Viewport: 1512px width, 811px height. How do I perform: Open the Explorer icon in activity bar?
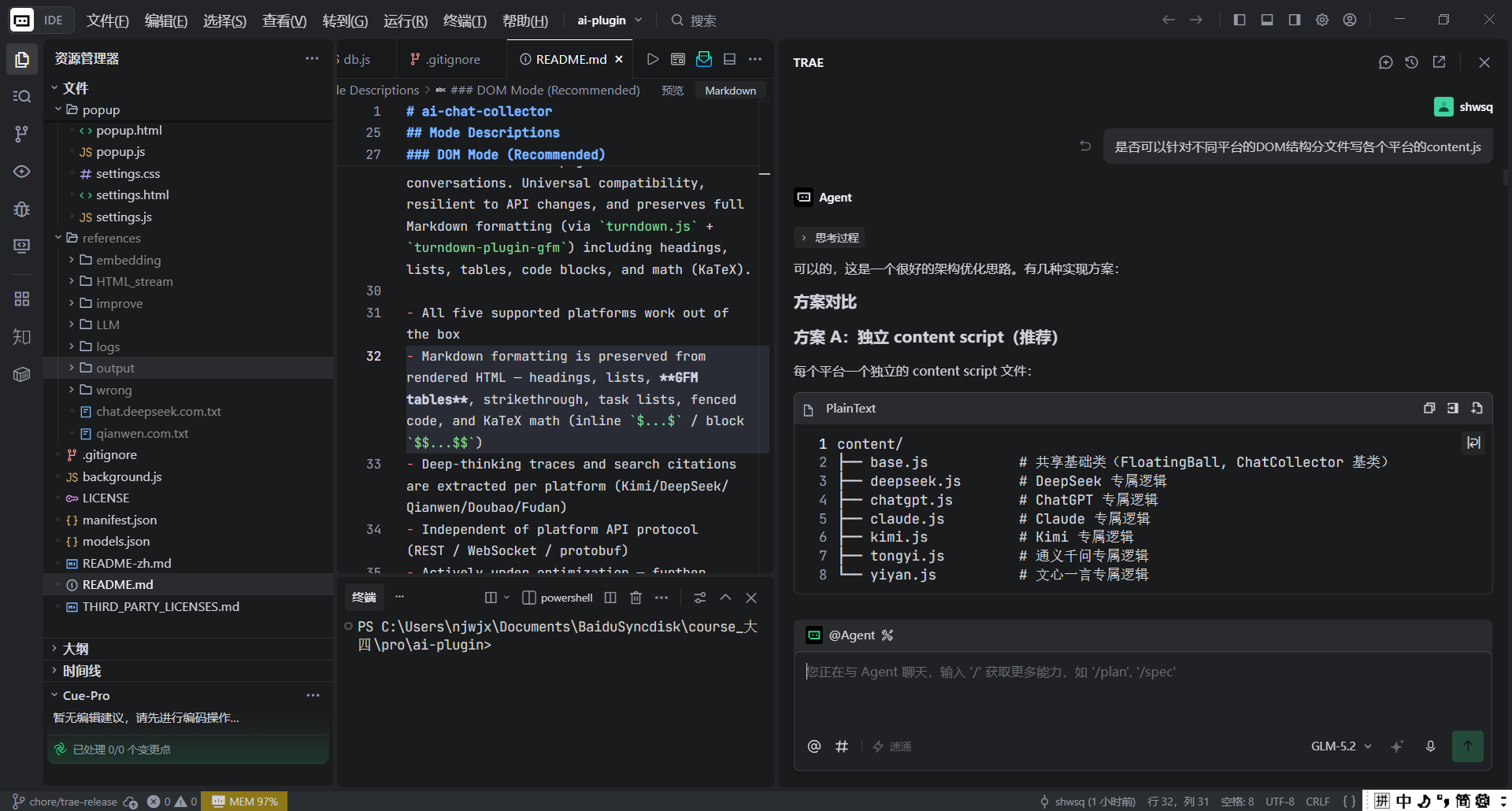[x=22, y=59]
